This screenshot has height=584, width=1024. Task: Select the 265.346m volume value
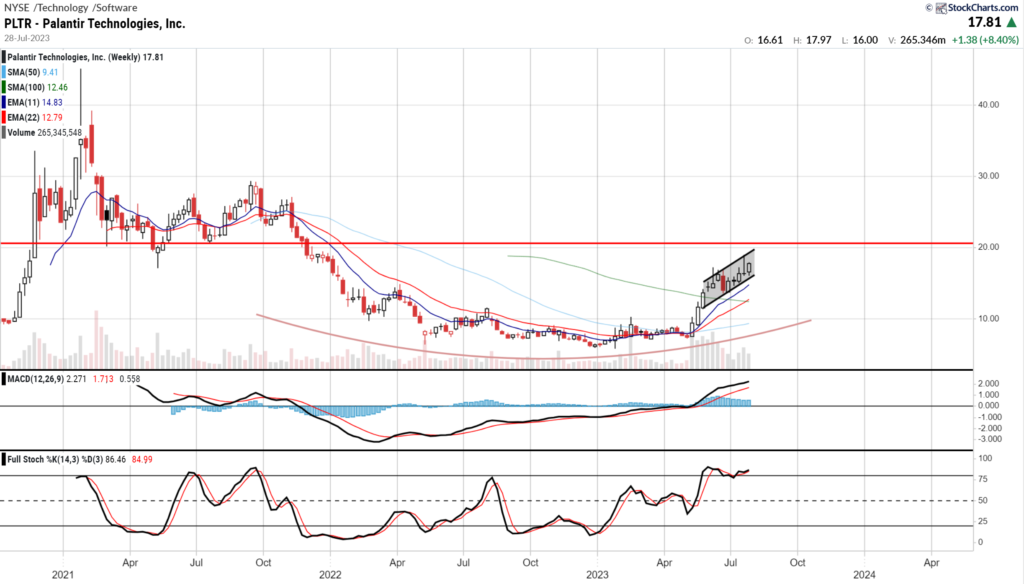click(x=923, y=40)
